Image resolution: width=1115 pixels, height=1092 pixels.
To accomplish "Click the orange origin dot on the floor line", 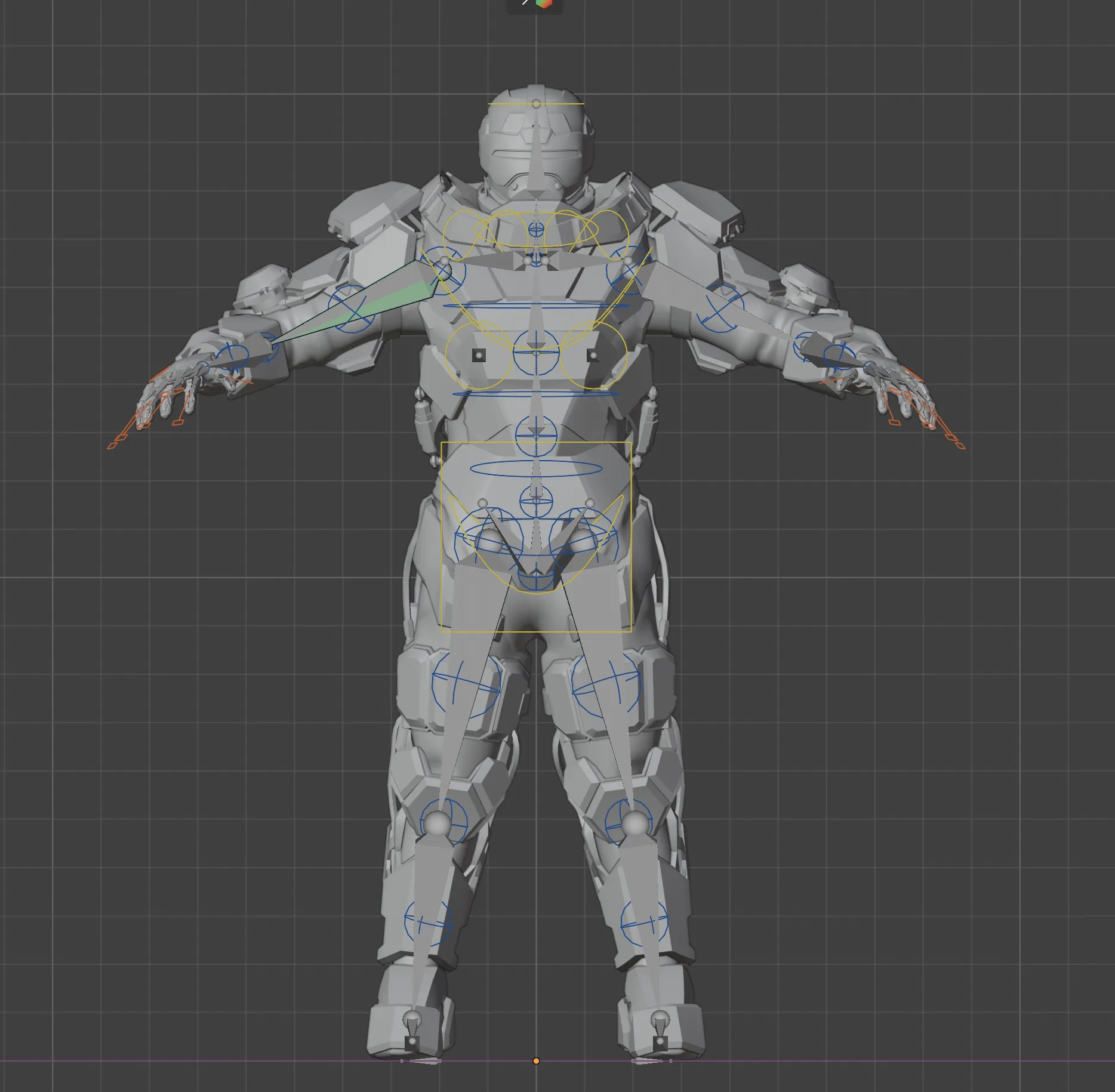I will click(x=536, y=1061).
